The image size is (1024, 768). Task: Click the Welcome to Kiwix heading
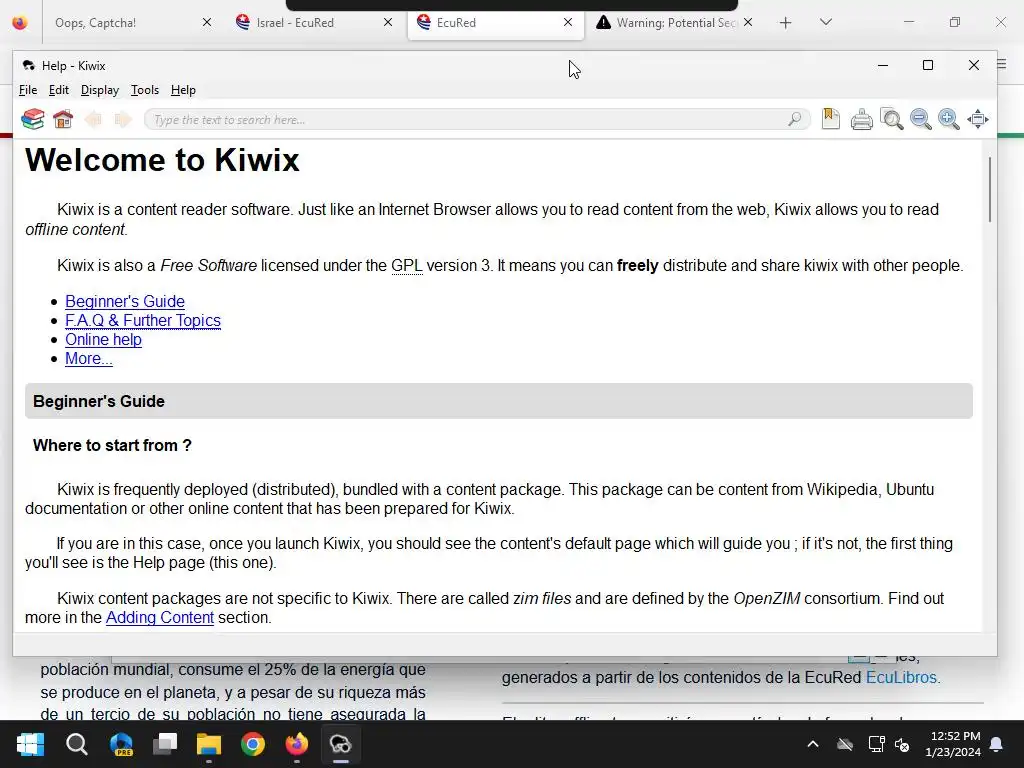(x=162, y=159)
